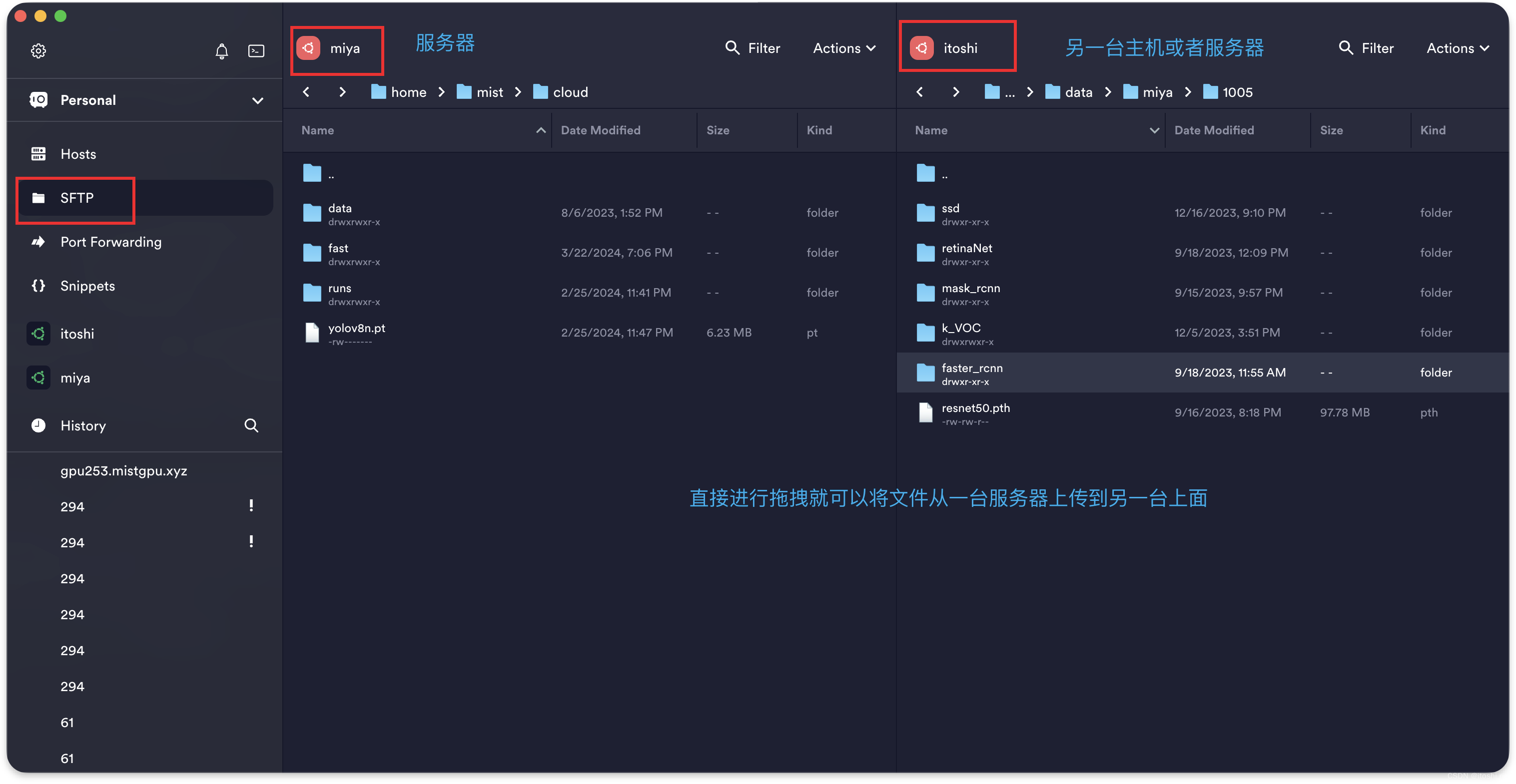This screenshot has width=1516, height=784.
Task: Navigate to data breadcrumb in itoshi pane
Action: coord(1069,92)
